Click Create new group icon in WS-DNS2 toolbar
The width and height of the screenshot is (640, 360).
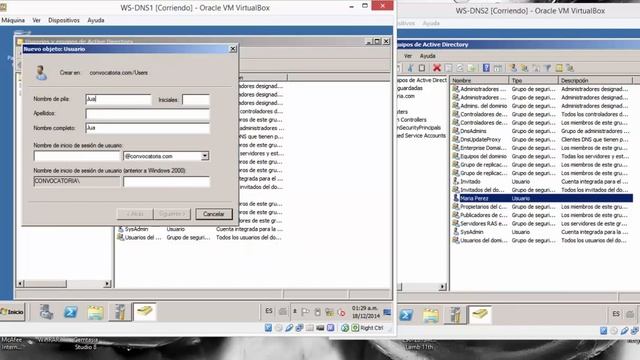pyautogui.click(x=524, y=68)
